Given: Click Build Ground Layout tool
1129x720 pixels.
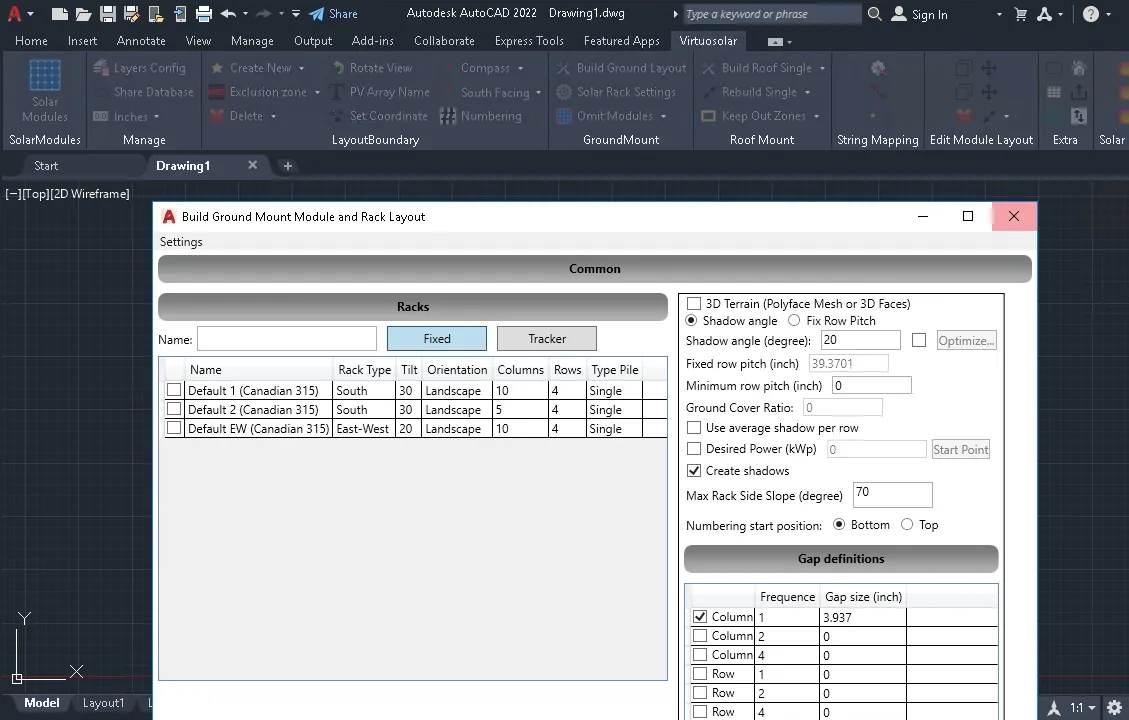Looking at the screenshot, I should pyautogui.click(x=622, y=68).
